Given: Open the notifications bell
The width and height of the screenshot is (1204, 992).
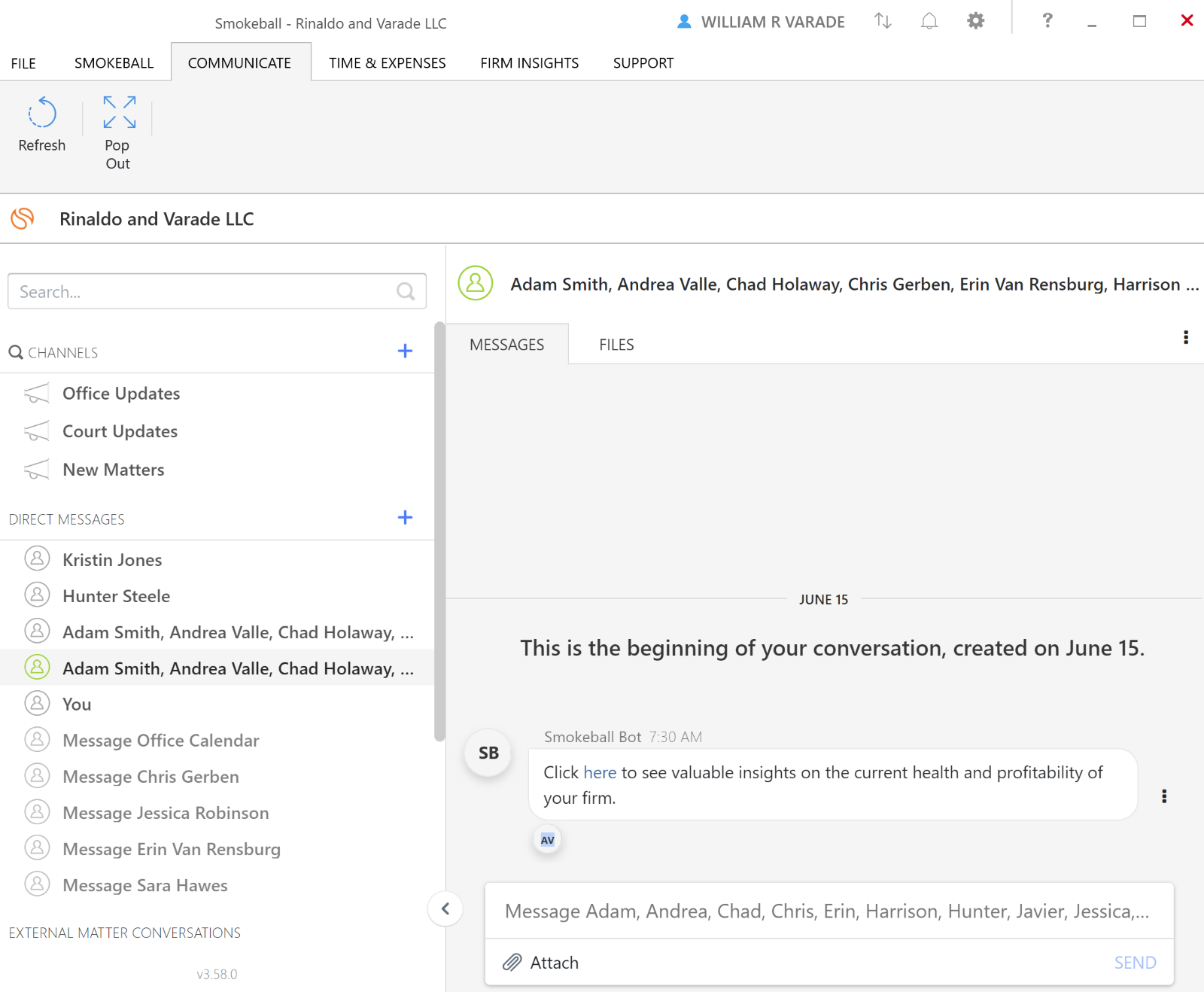Looking at the screenshot, I should (929, 21).
